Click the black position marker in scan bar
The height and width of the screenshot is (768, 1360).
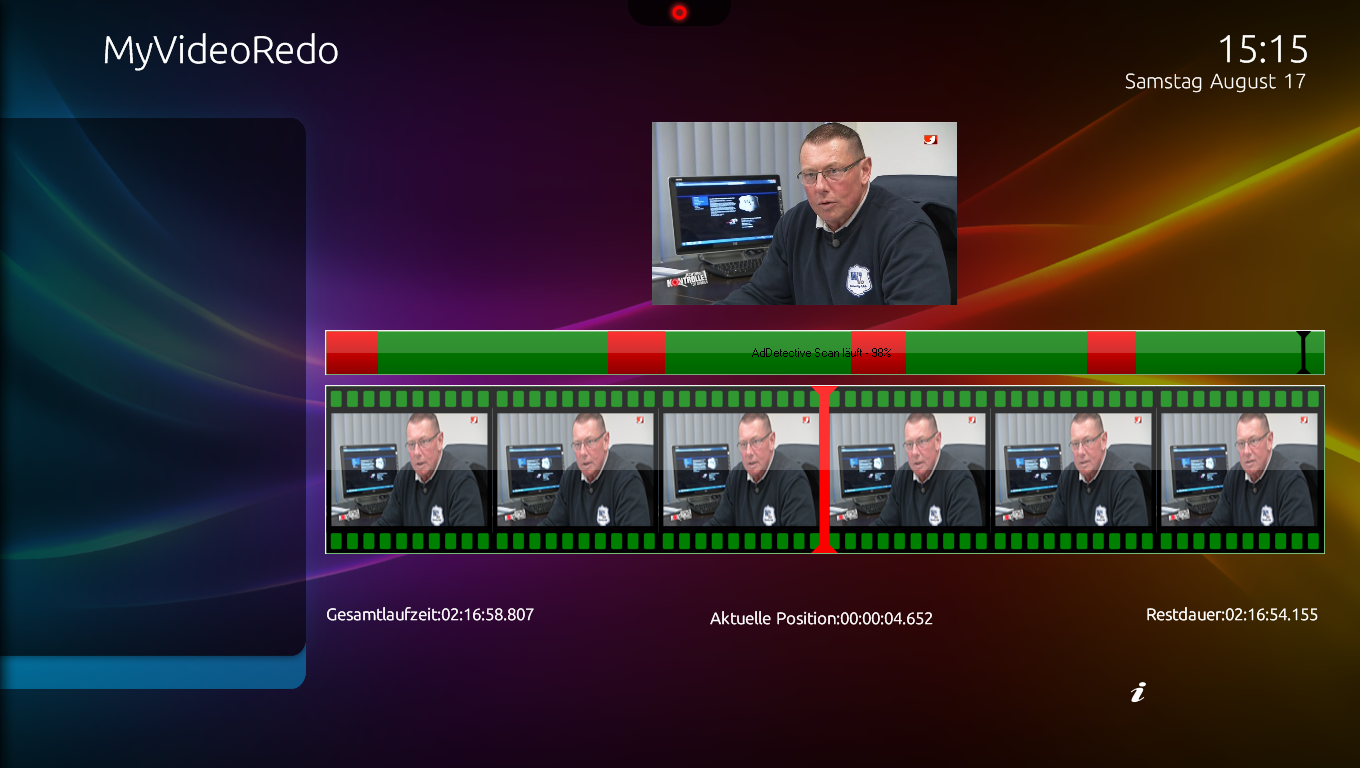1303,352
